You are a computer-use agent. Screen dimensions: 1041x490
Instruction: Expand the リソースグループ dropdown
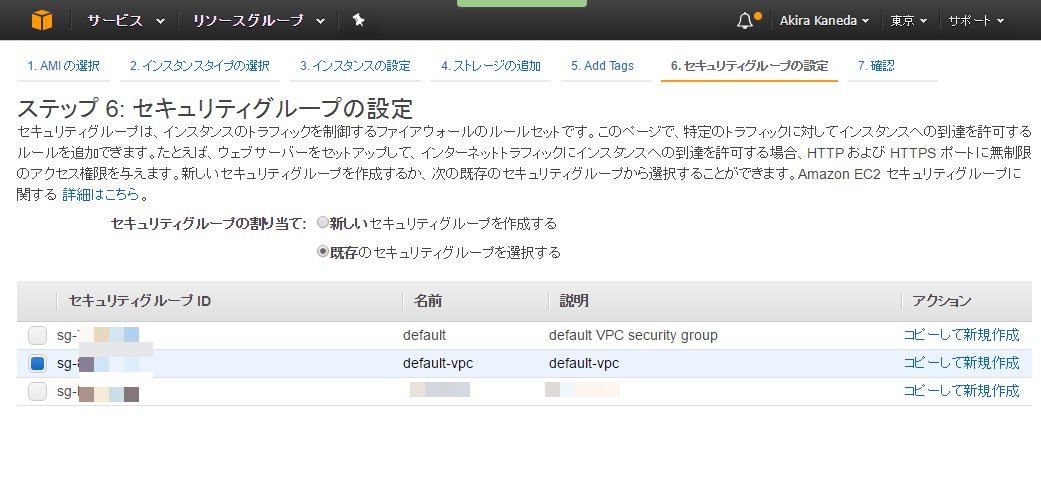pyautogui.click(x=259, y=20)
